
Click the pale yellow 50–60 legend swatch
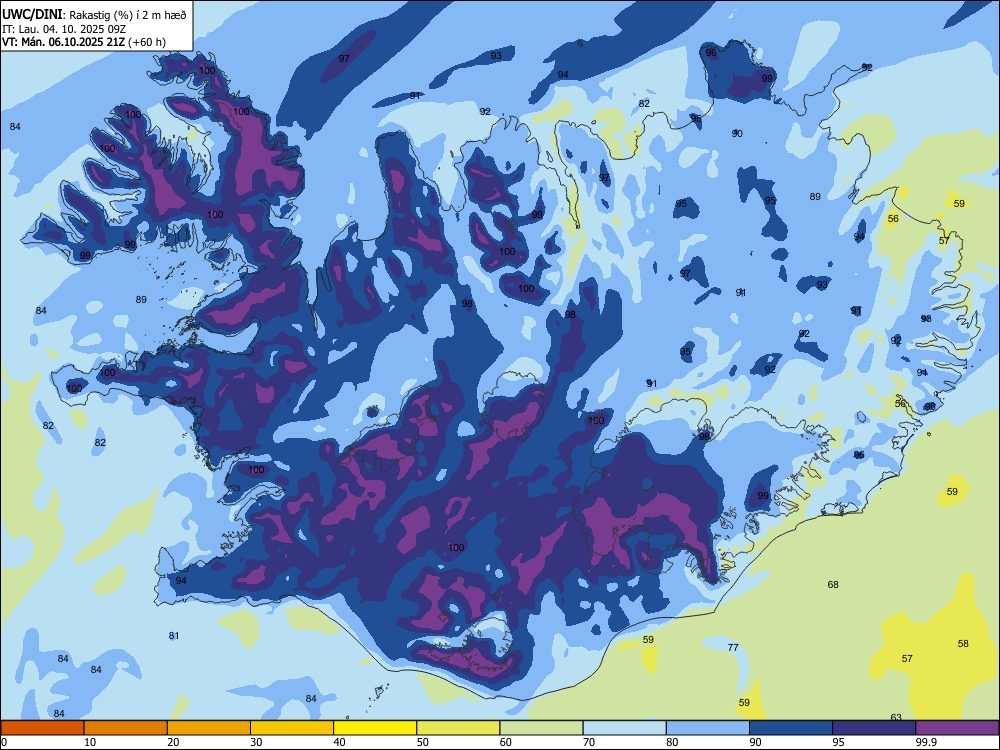coord(459,728)
